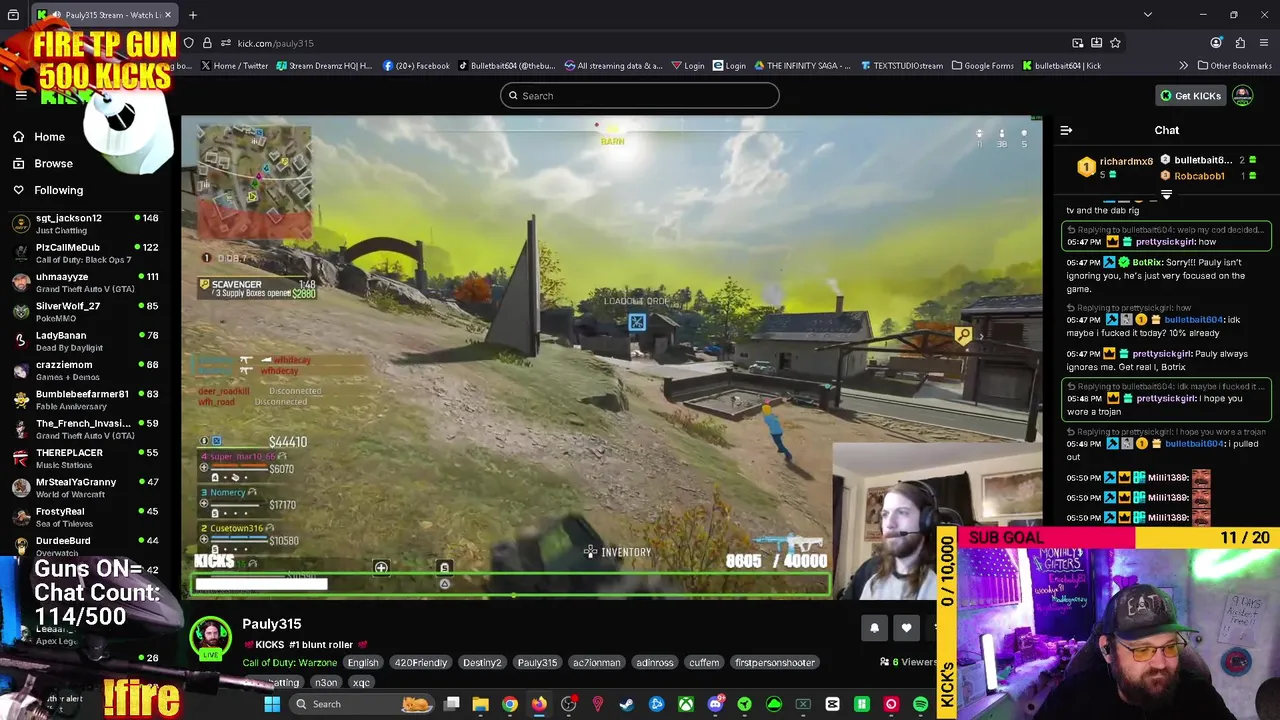Viewport: 1280px width, 720px height.
Task: Click the Get KICKs button
Action: [1190, 96]
